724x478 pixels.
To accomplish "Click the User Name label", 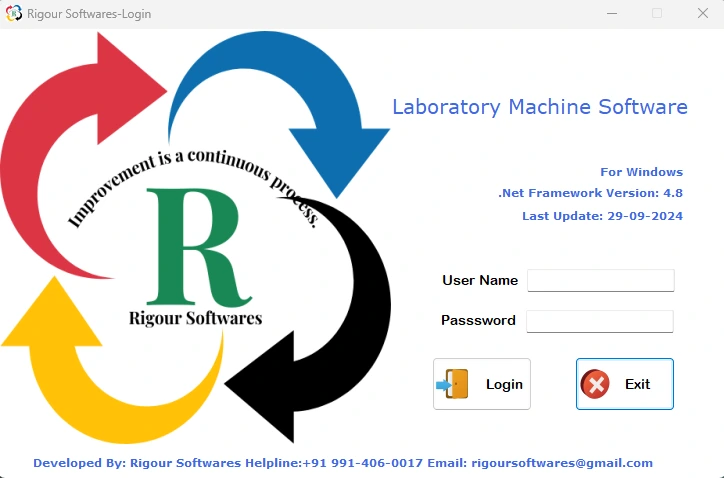I will pyautogui.click(x=480, y=280).
